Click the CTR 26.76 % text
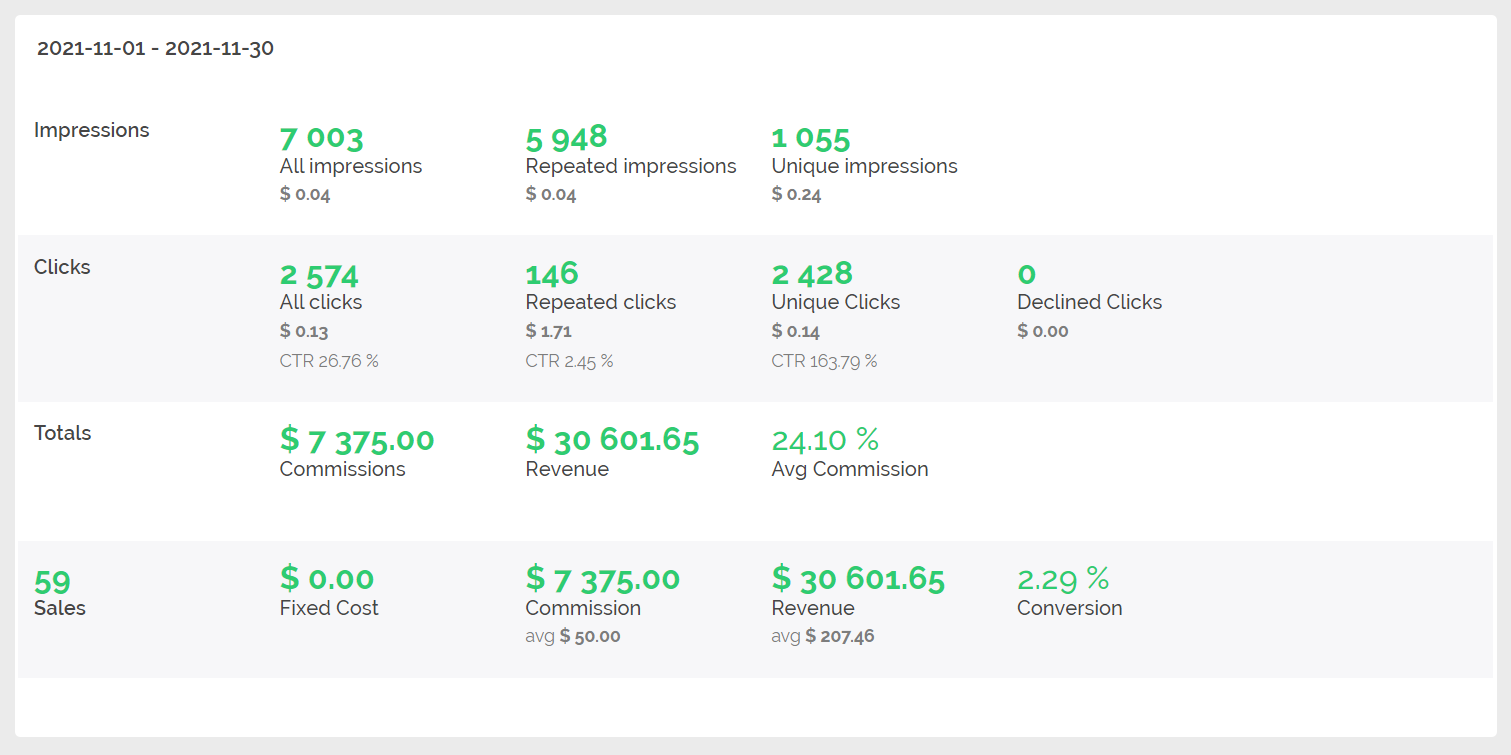1511x755 pixels. tap(329, 361)
